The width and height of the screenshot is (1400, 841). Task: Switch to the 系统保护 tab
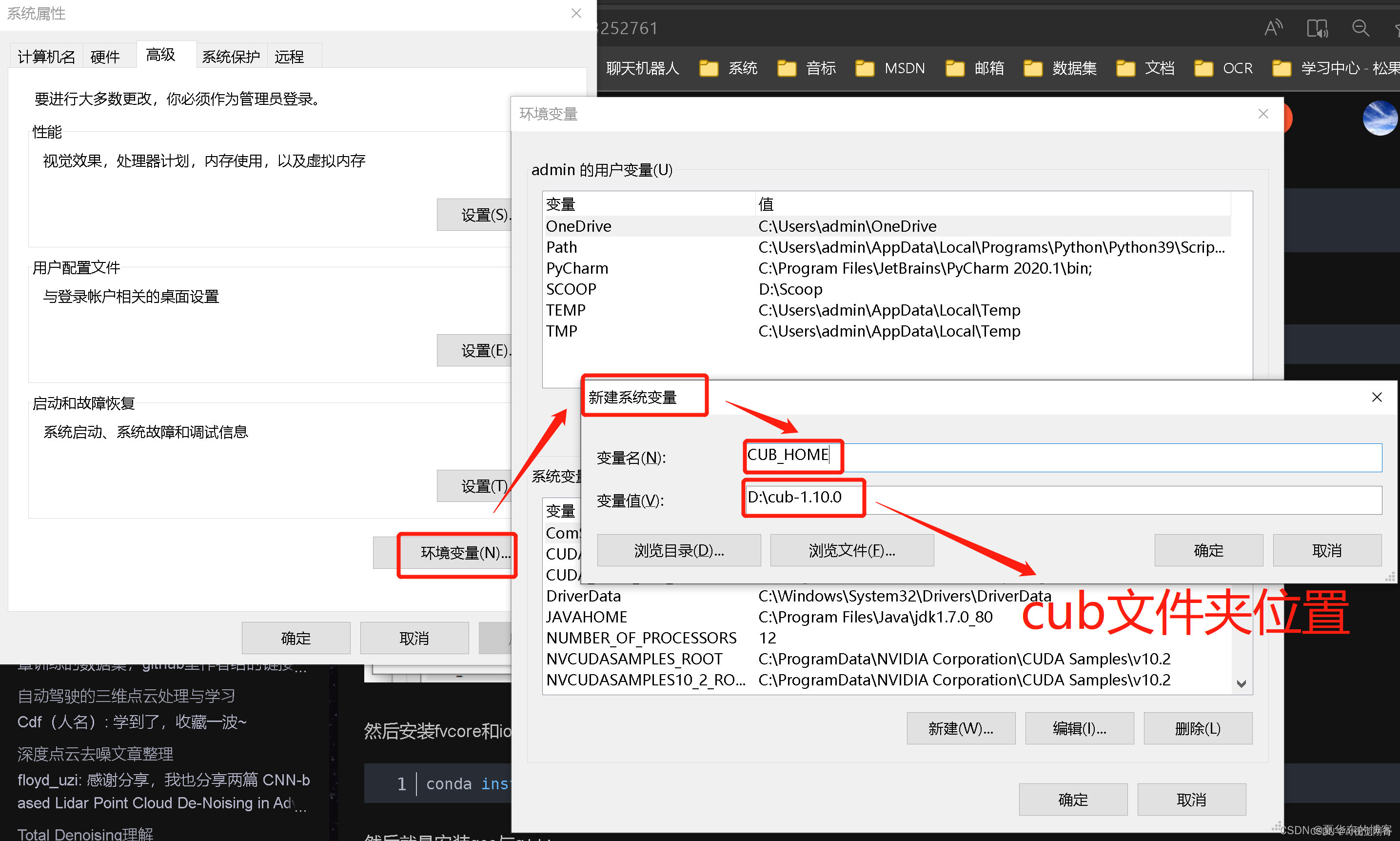tap(231, 57)
